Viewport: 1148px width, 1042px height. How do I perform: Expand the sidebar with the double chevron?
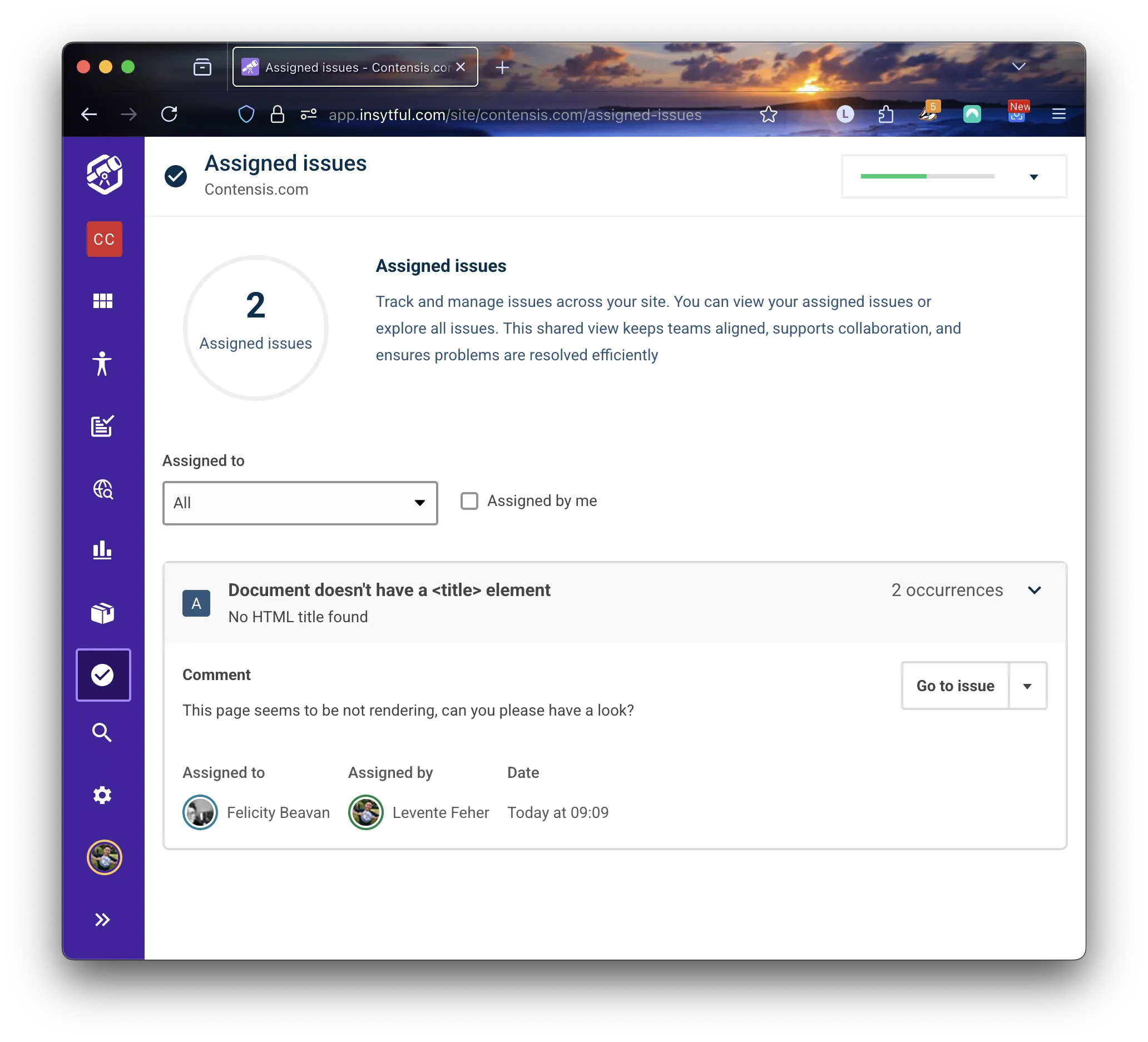point(102,919)
